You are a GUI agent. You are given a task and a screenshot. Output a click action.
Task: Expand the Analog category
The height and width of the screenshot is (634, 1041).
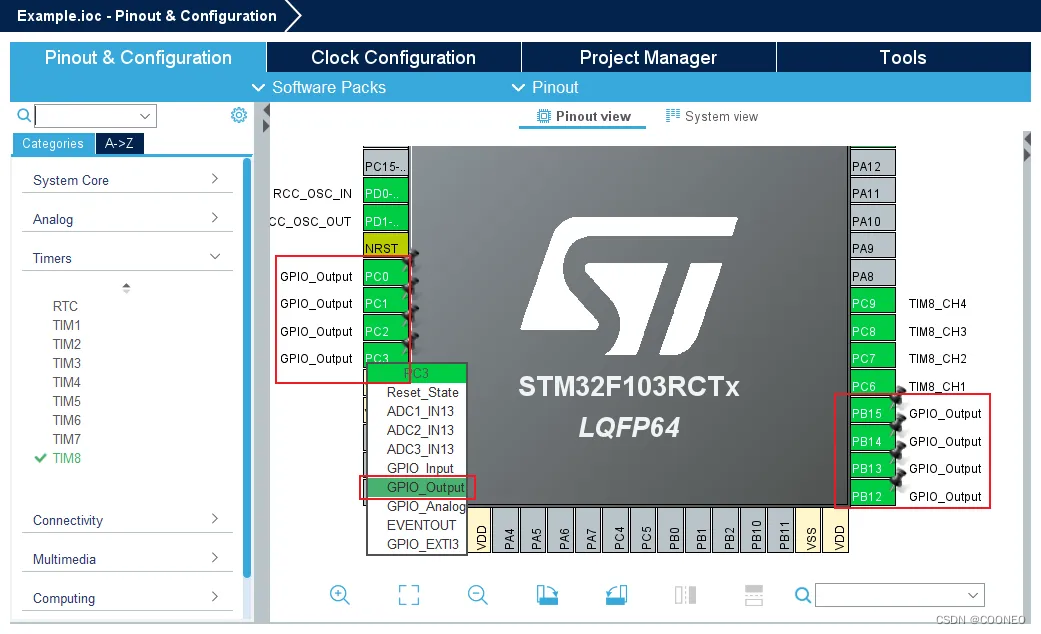coord(127,219)
